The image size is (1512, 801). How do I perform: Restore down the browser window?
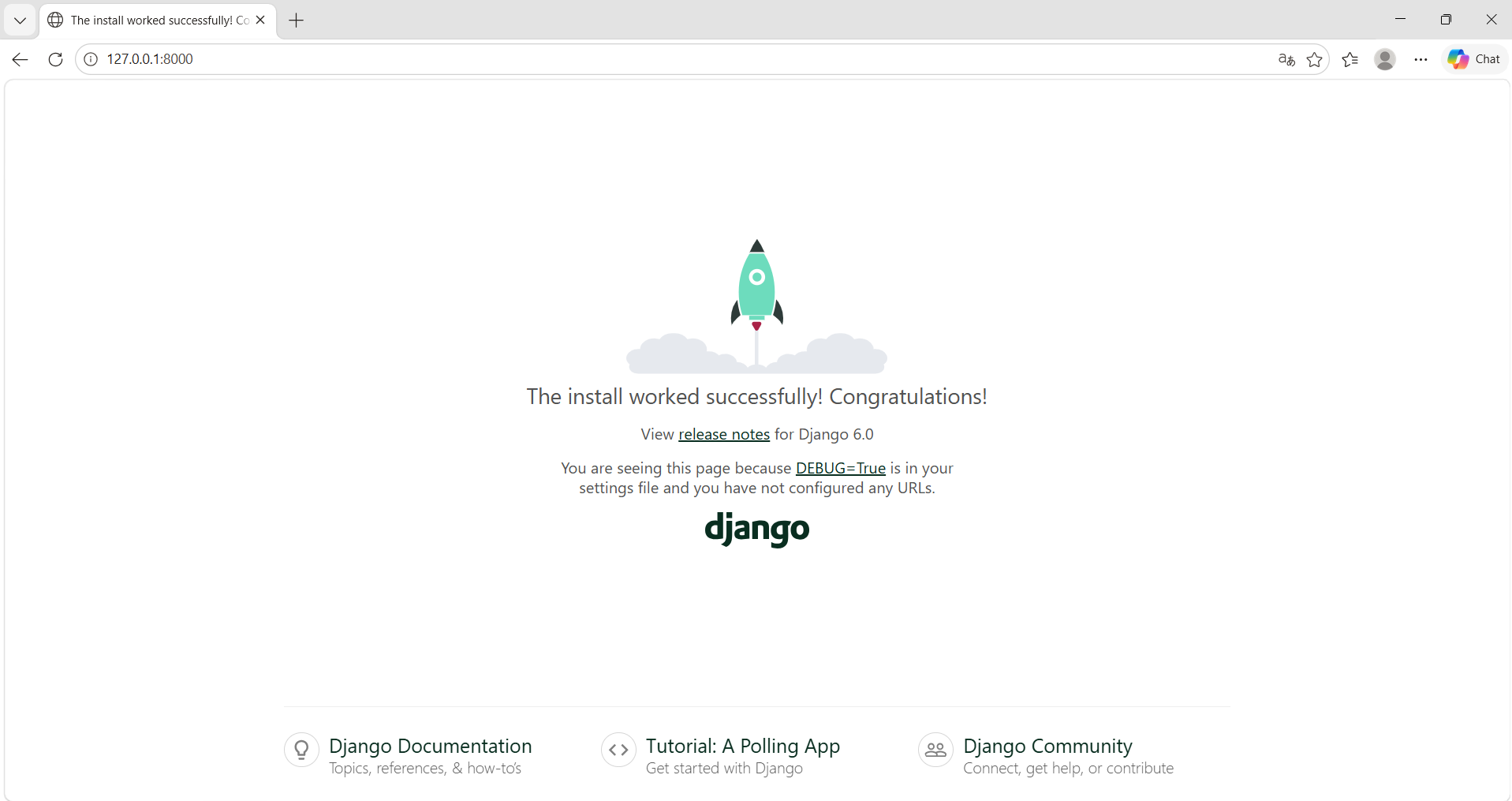click(1446, 20)
